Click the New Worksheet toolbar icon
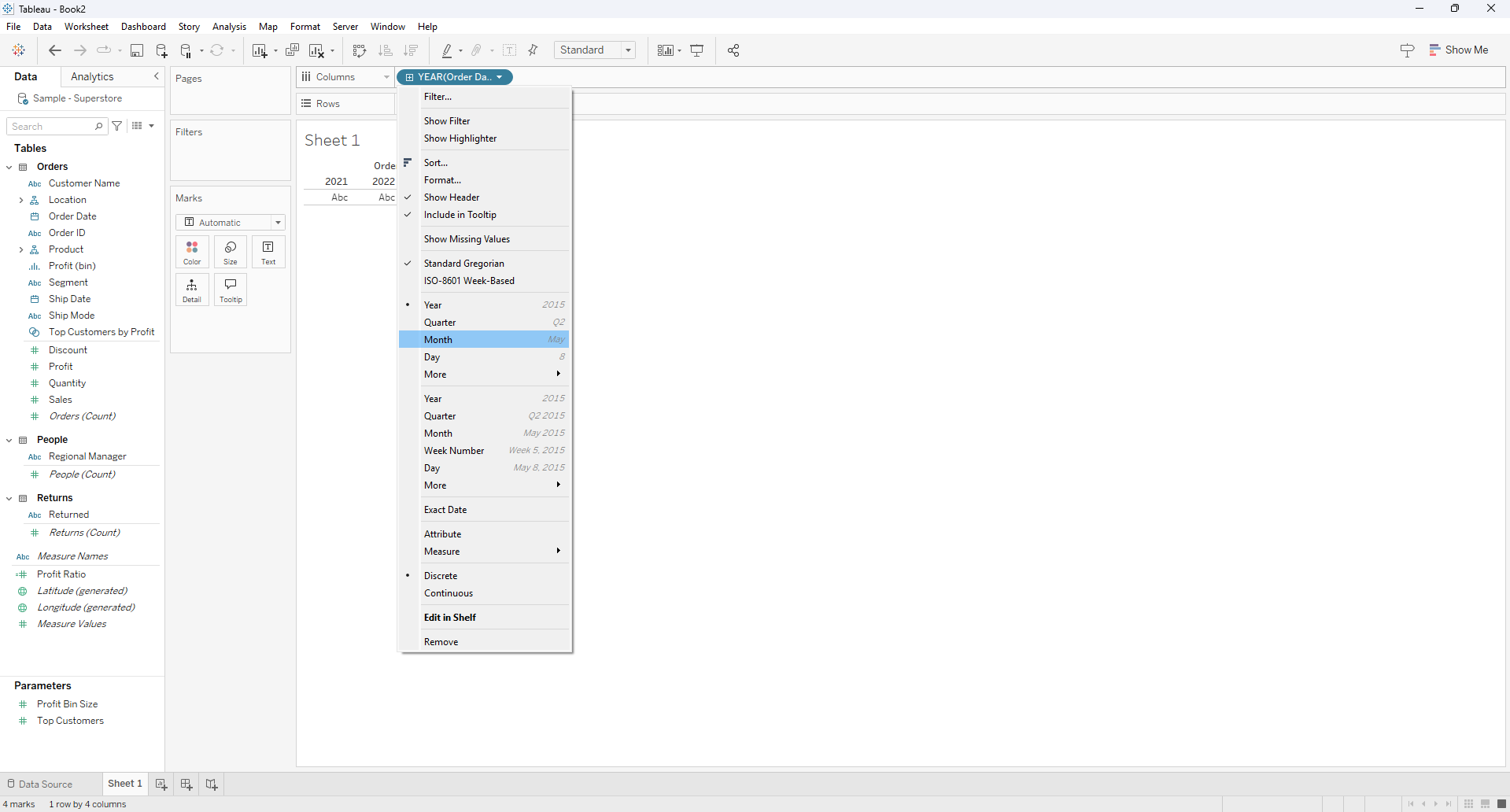1510x812 pixels. click(x=260, y=50)
